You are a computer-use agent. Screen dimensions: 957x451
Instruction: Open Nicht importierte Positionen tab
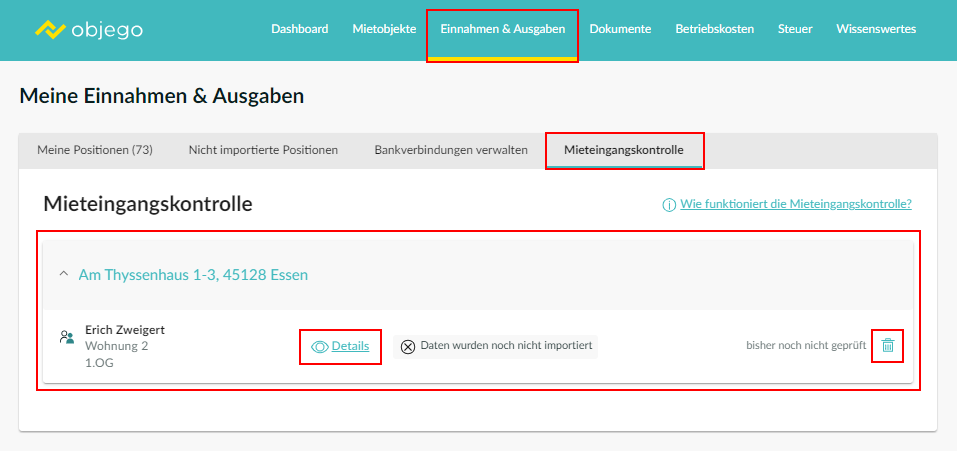(263, 150)
